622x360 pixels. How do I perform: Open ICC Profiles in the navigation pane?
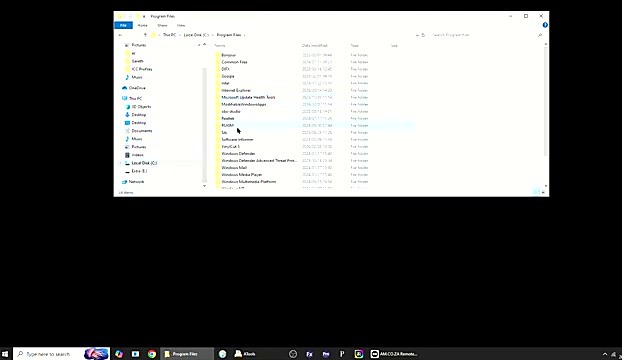(x=142, y=69)
